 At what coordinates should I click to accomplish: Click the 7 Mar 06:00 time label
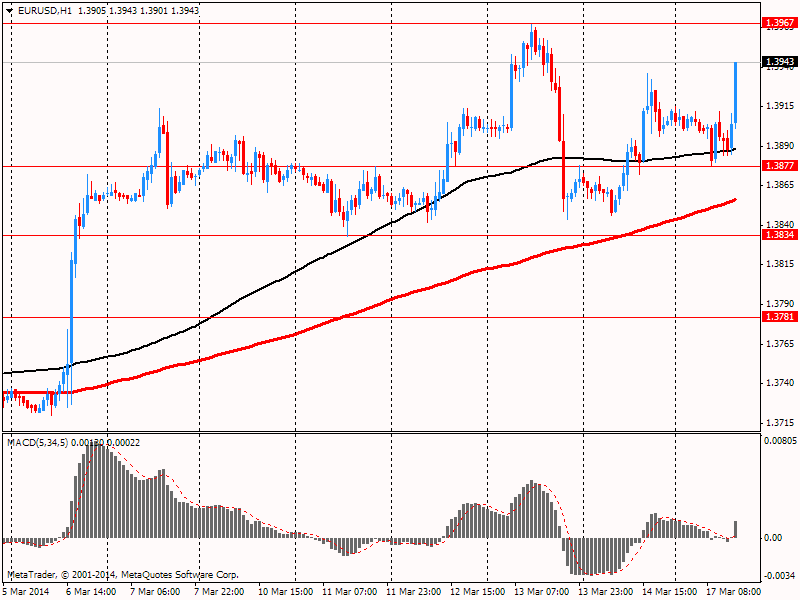coord(155,592)
